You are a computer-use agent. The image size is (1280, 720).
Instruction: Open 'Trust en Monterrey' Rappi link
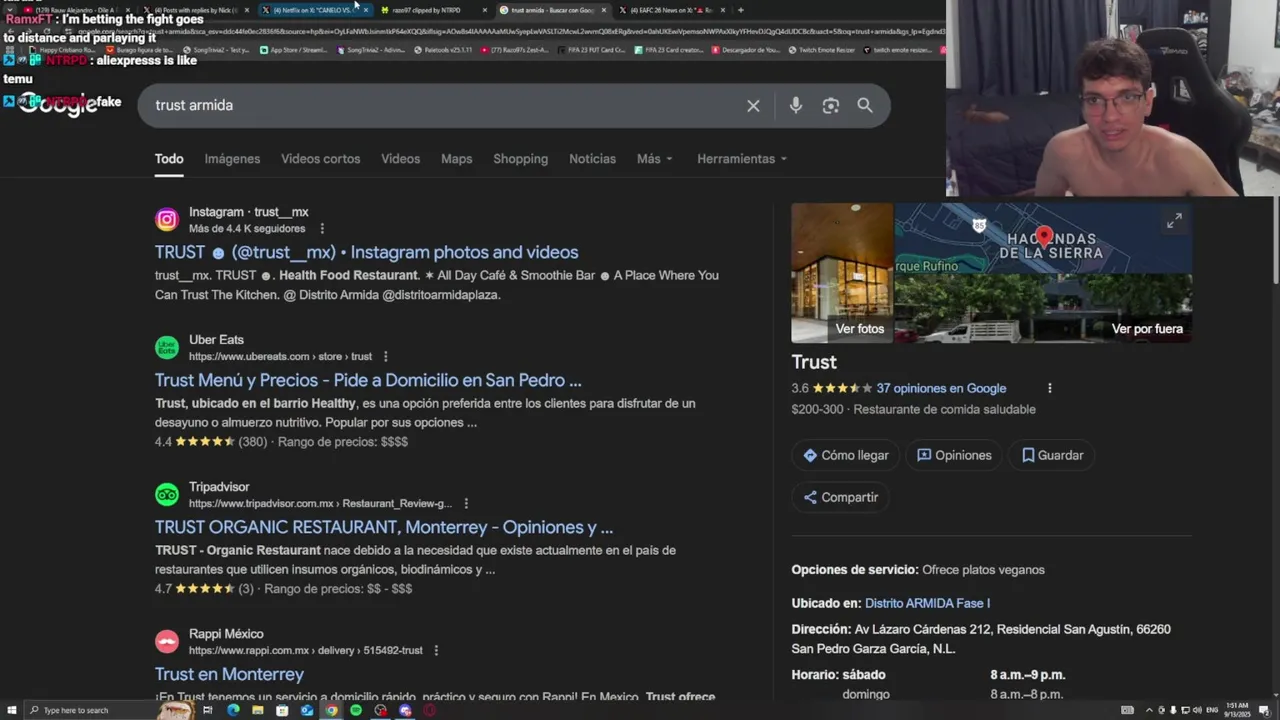tap(229, 674)
